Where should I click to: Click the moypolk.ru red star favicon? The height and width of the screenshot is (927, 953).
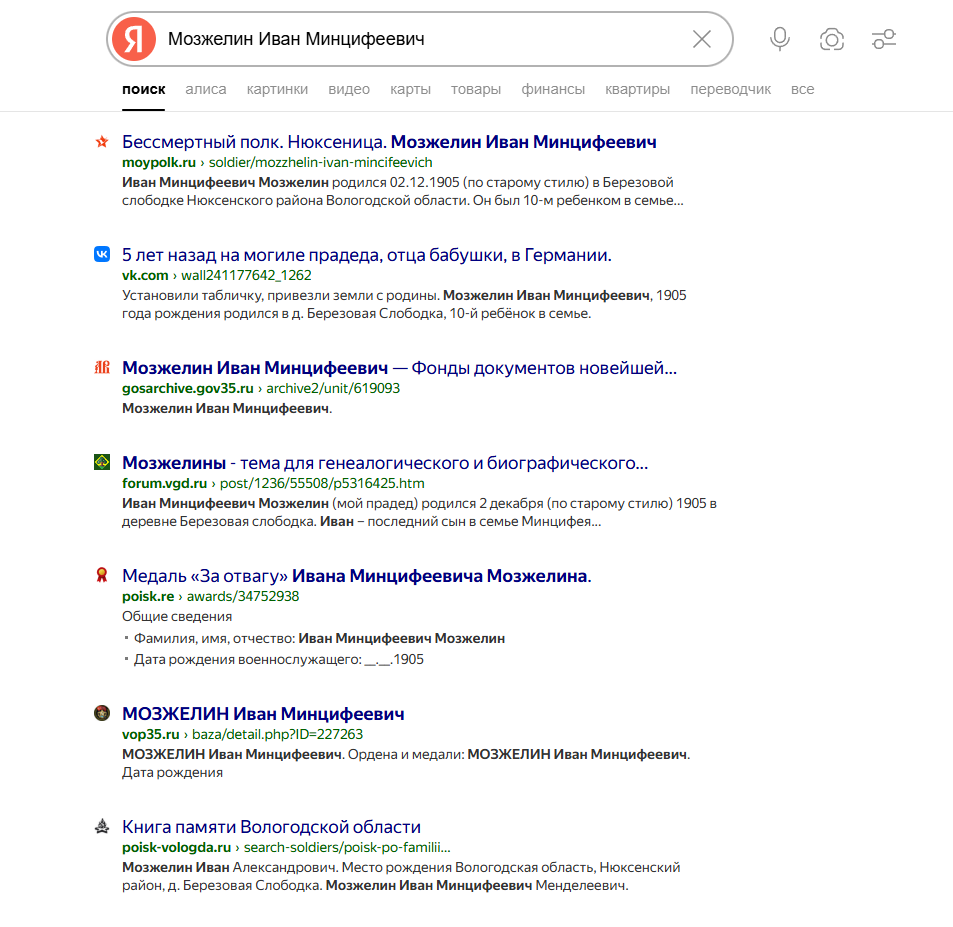(102, 142)
